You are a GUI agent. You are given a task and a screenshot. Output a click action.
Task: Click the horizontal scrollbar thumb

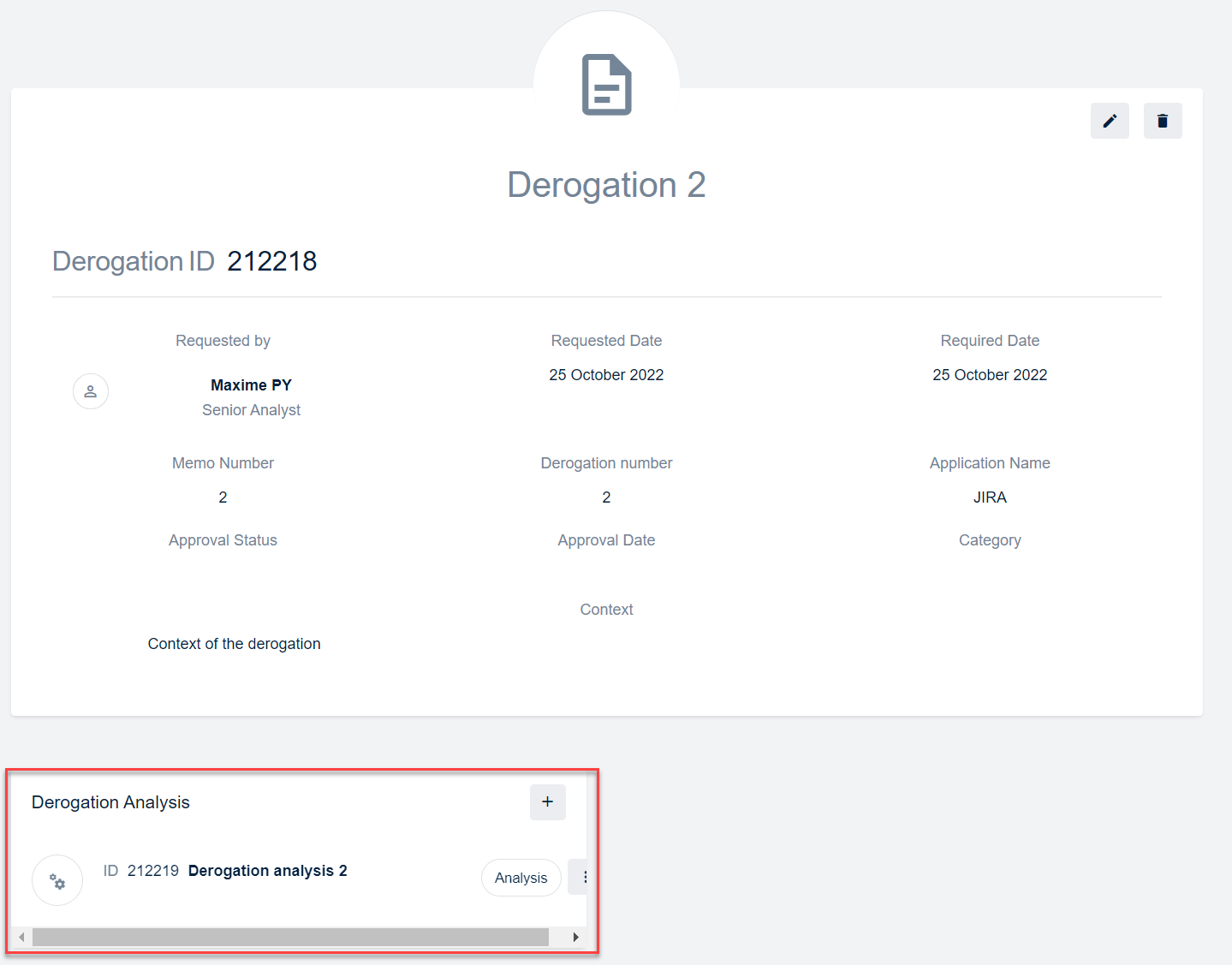(x=291, y=937)
